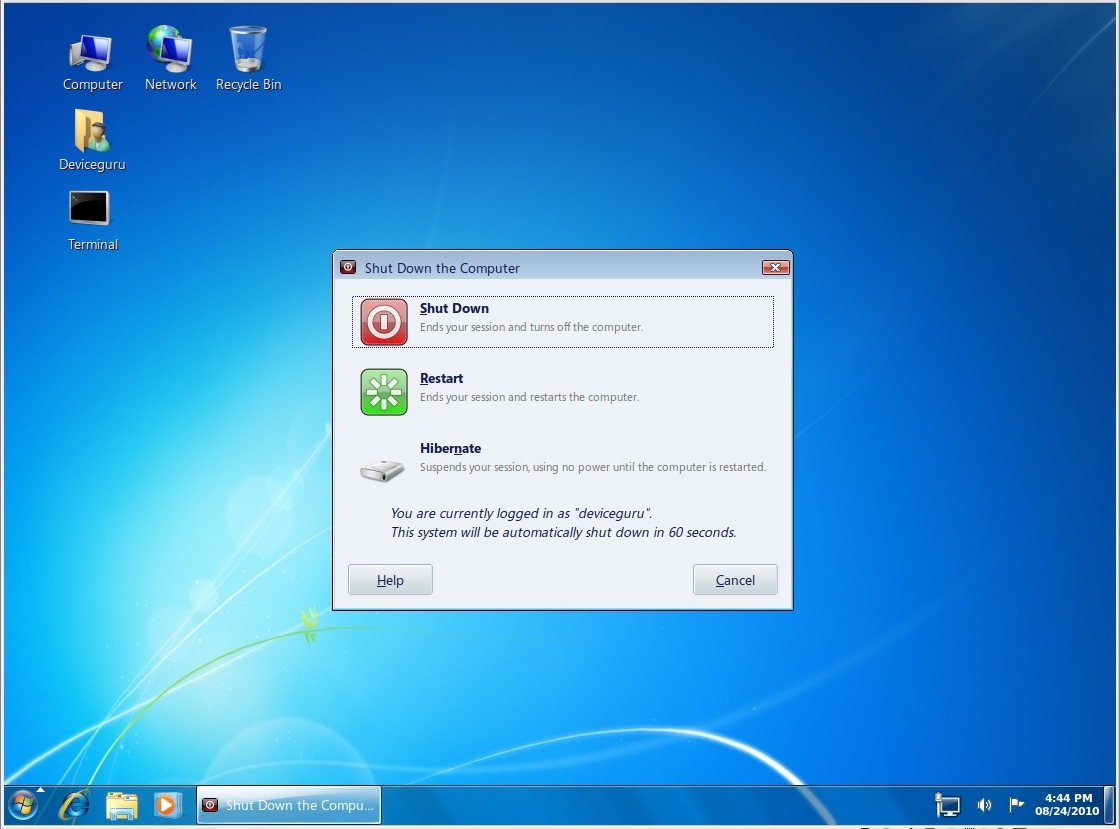This screenshot has height=829, width=1120.
Task: Open the Recycle Bin icon
Action: point(248,59)
